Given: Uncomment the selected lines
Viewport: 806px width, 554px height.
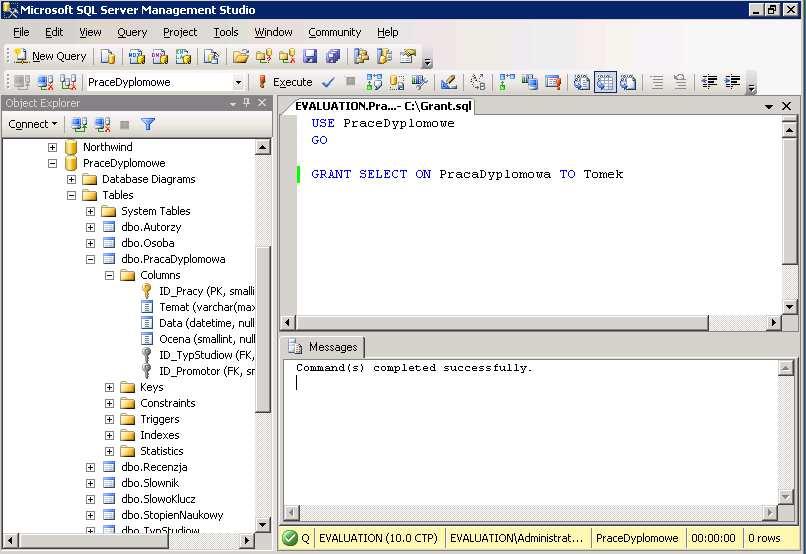Looking at the screenshot, I should 680,82.
